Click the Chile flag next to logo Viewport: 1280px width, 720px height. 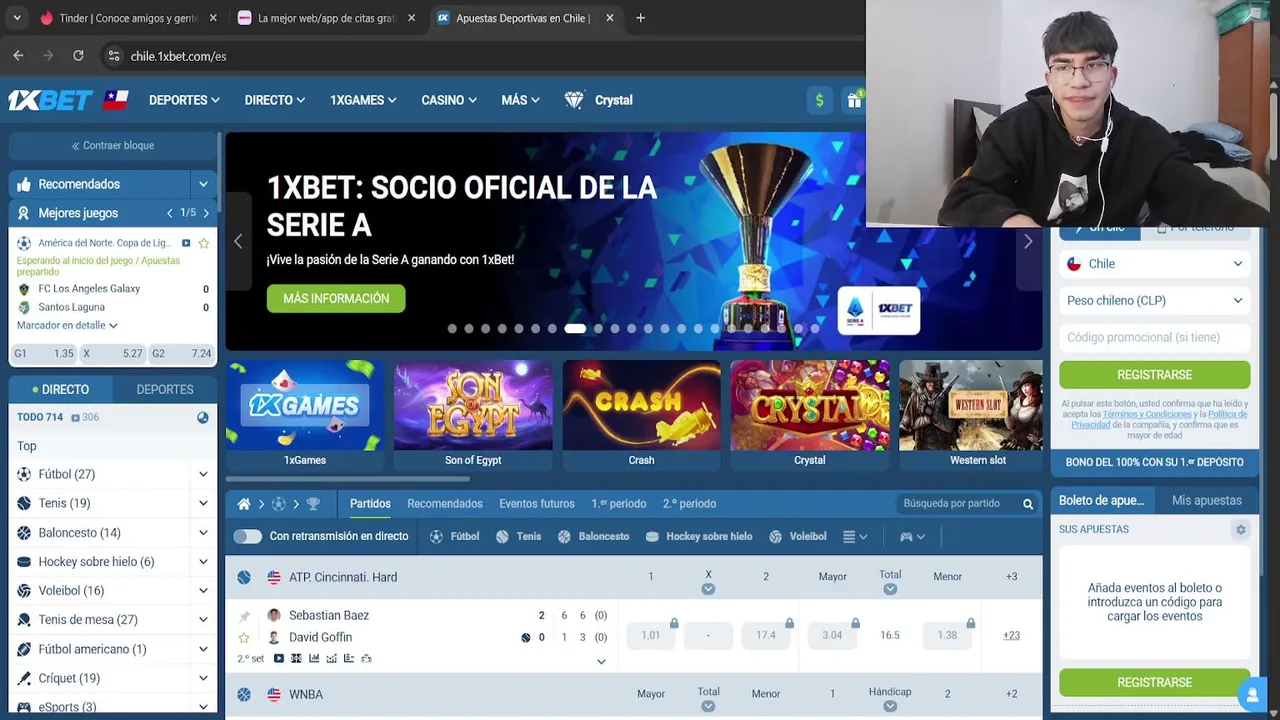(x=116, y=100)
